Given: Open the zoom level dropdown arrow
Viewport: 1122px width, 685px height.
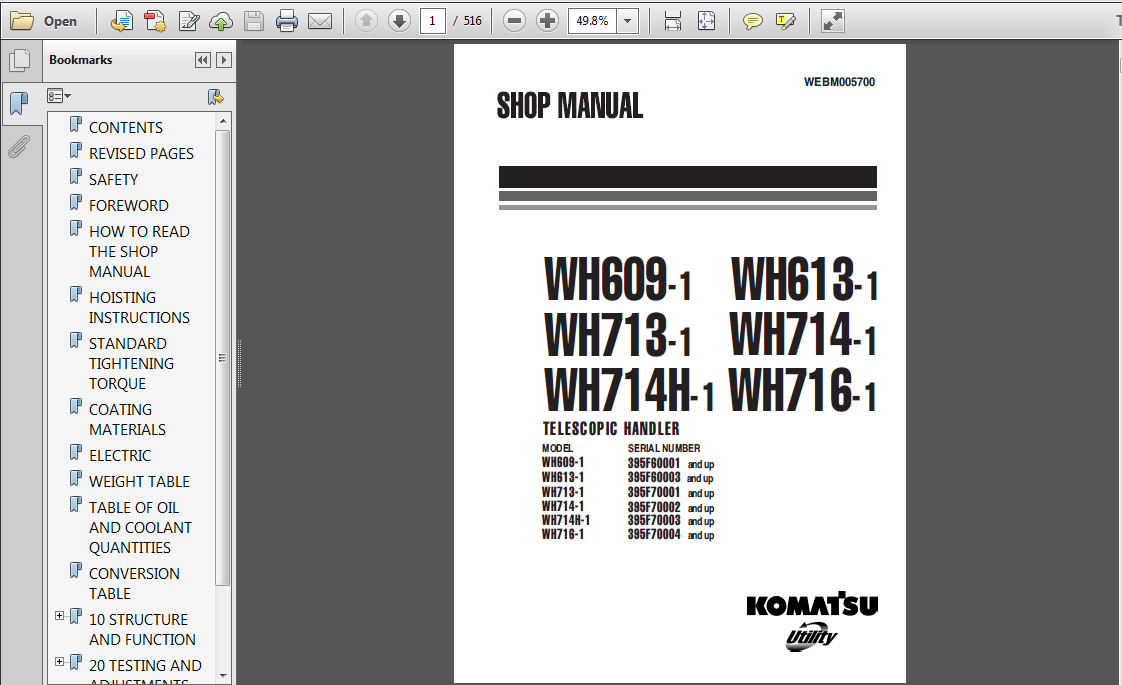Looking at the screenshot, I should (628, 21).
